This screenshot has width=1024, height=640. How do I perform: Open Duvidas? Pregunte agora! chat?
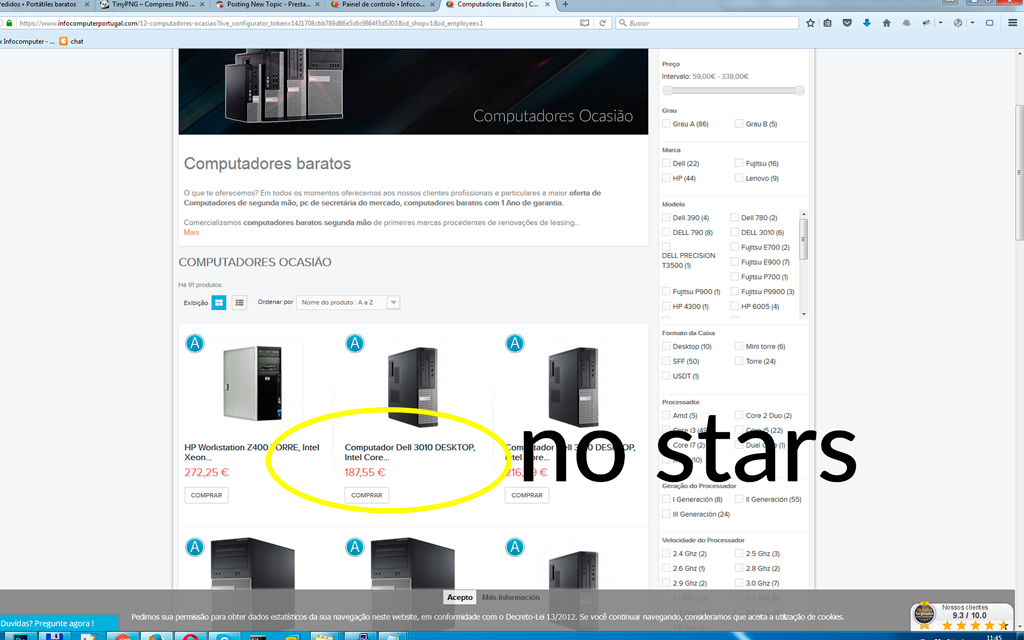(x=59, y=623)
